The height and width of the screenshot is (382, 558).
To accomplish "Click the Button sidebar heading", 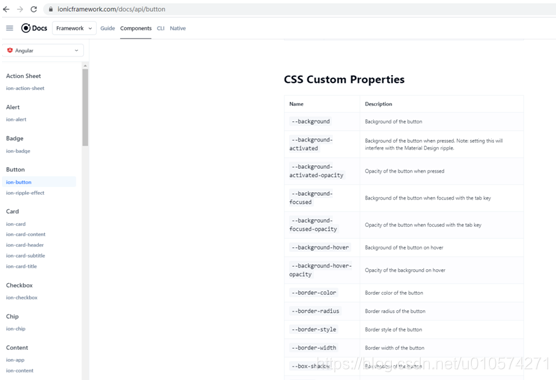I will [x=15, y=169].
